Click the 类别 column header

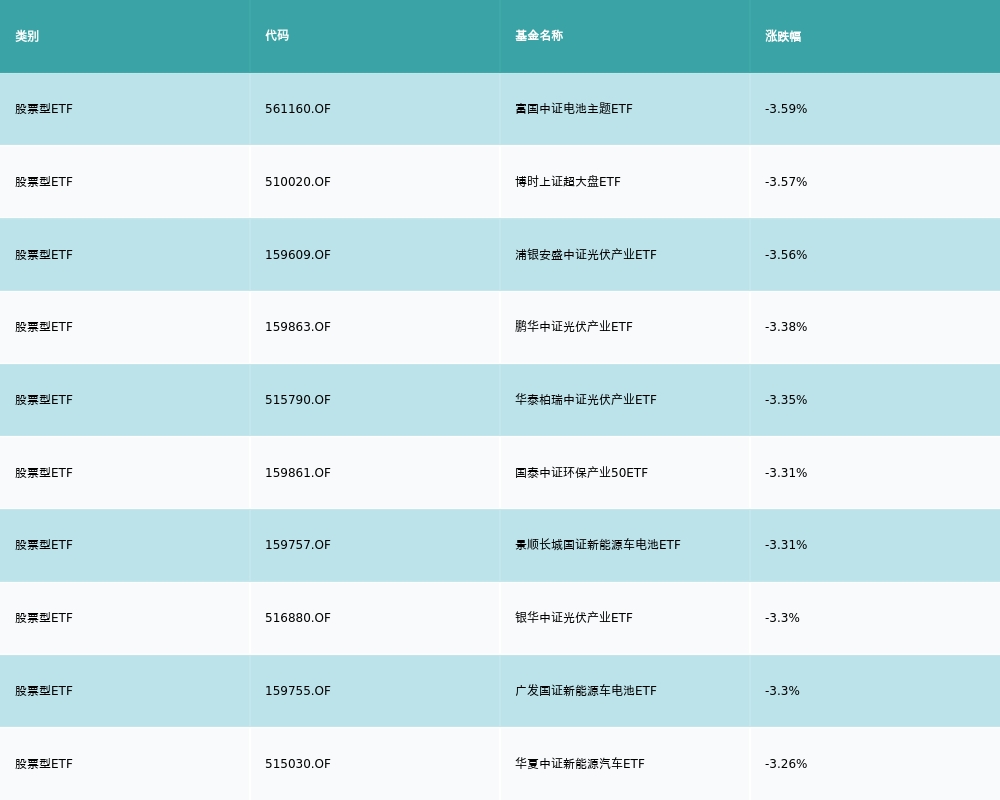point(27,36)
